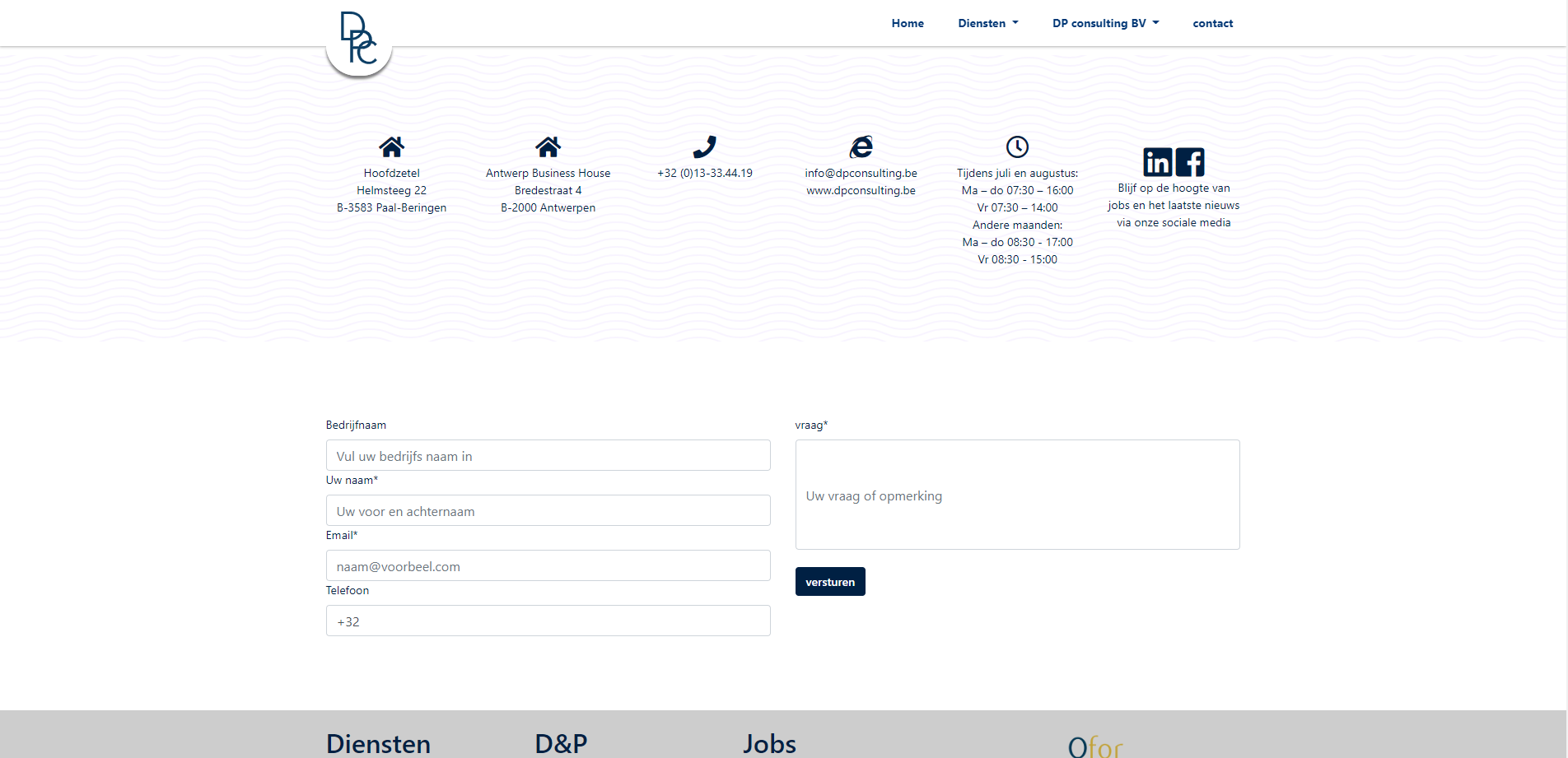Screen dimensions: 1568x758
Task: Expand the DP consulting BV dropdown menu
Action: pos(1106,23)
